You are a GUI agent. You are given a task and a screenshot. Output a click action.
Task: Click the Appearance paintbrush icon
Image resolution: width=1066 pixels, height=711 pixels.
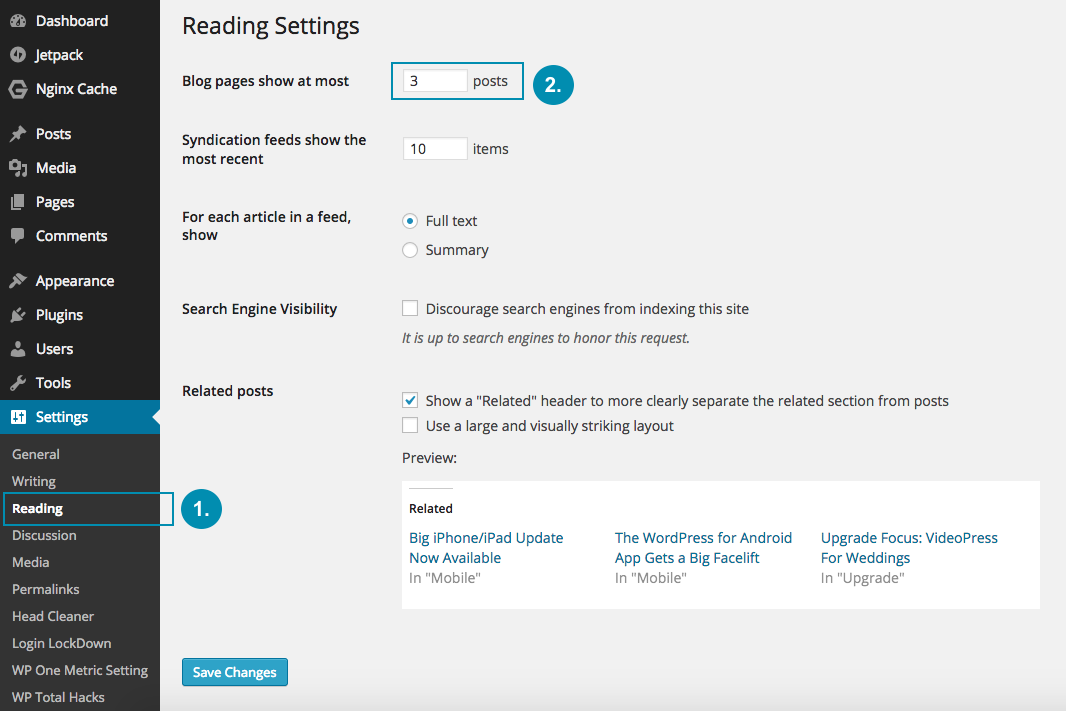(x=18, y=281)
